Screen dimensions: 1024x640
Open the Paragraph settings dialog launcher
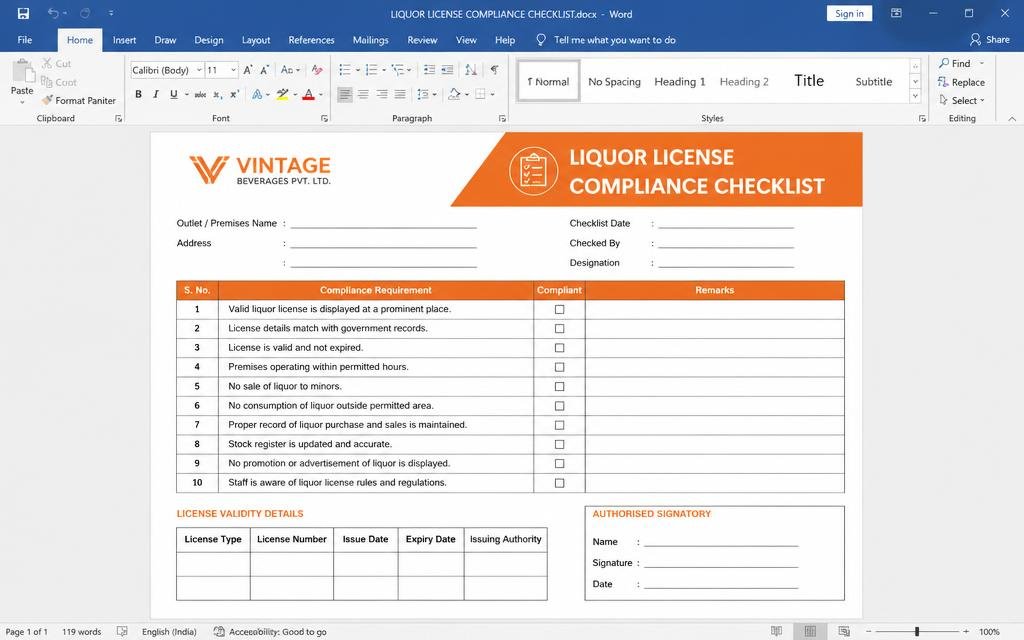[x=502, y=118]
